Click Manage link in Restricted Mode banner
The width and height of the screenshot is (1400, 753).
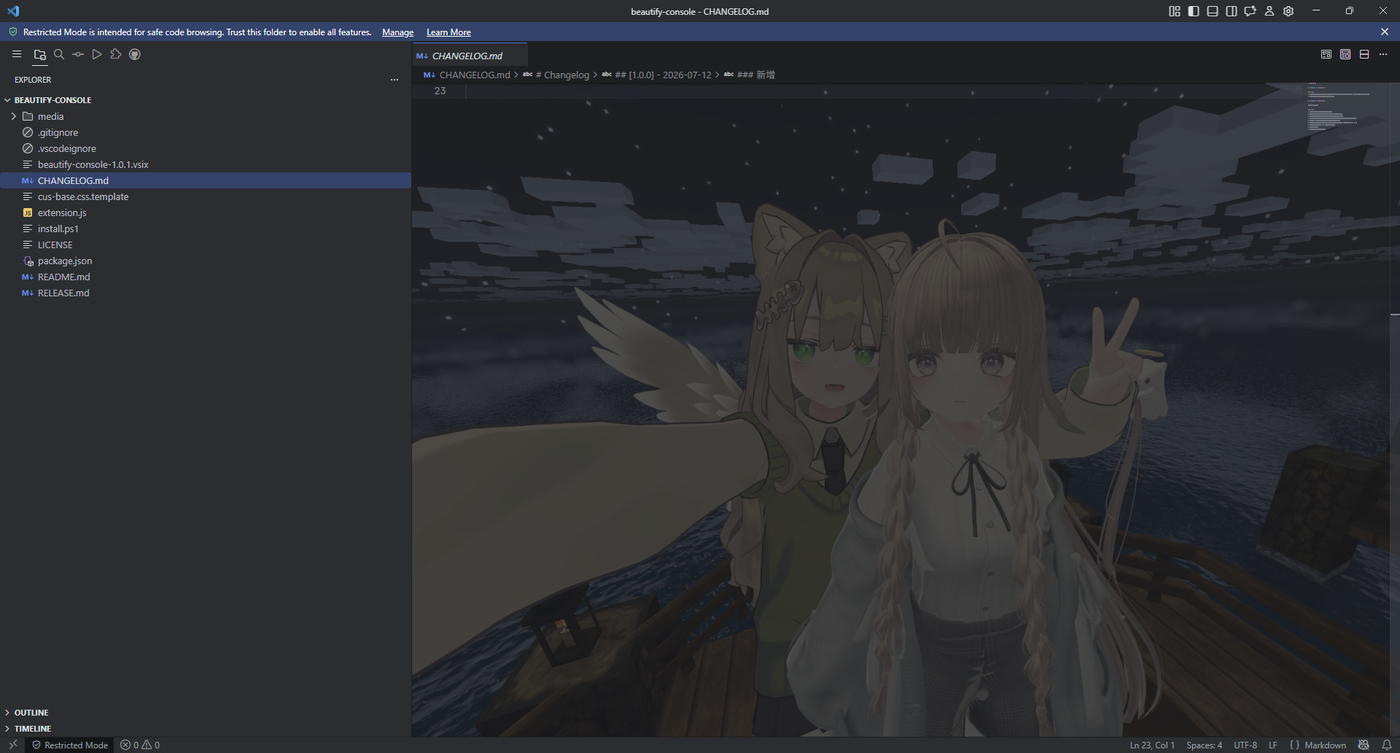coord(398,32)
